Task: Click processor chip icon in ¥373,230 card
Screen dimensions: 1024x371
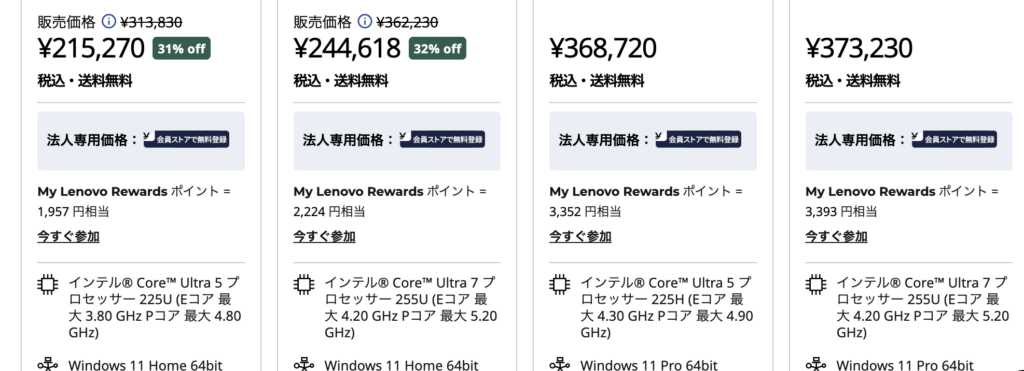Action: click(815, 284)
